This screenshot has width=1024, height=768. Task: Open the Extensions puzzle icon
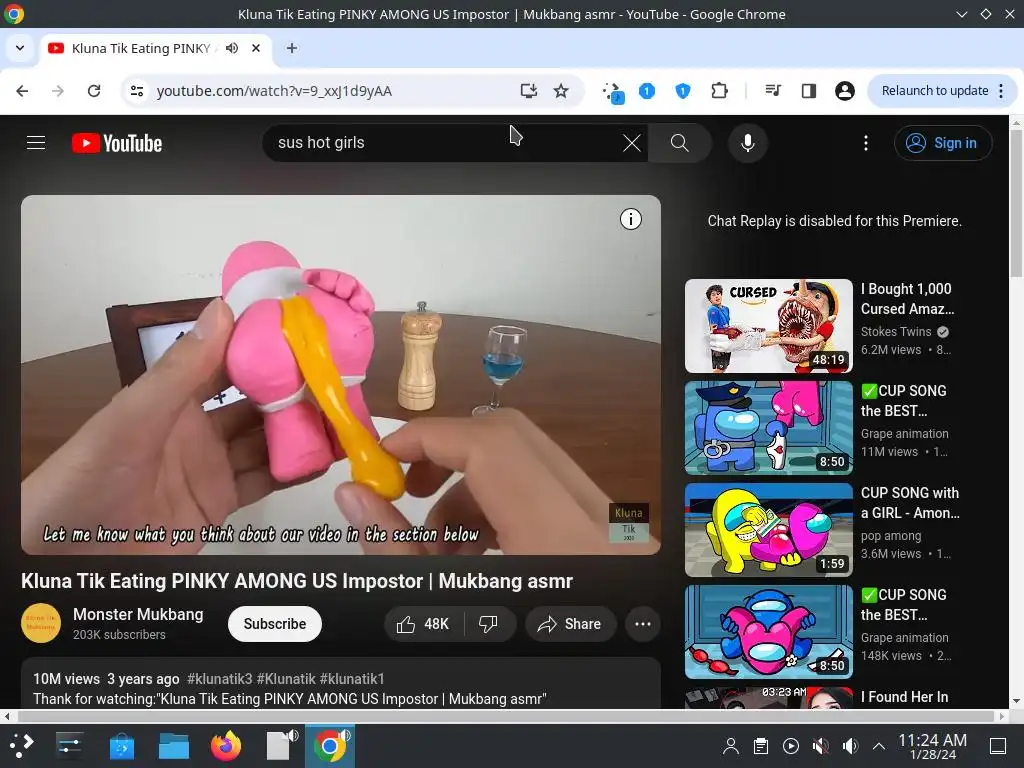[719, 91]
